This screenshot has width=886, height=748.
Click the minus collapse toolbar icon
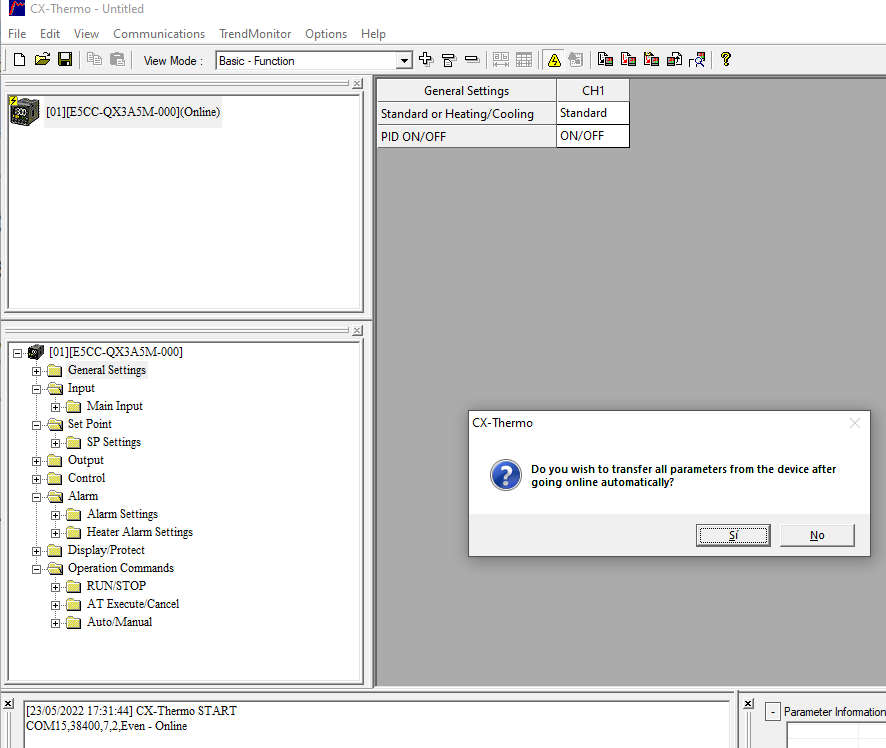click(472, 59)
